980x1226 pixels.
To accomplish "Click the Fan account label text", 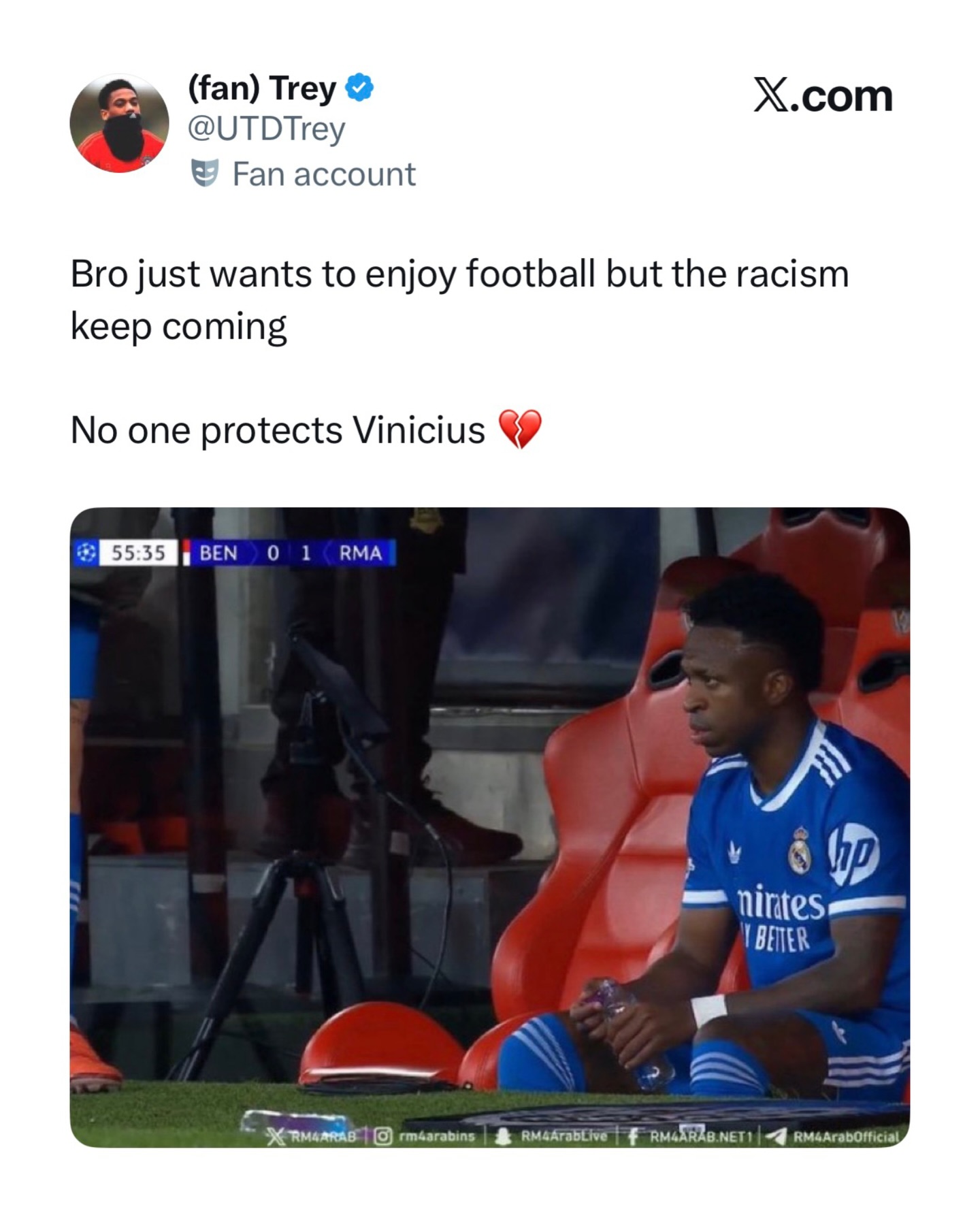I will (324, 174).
